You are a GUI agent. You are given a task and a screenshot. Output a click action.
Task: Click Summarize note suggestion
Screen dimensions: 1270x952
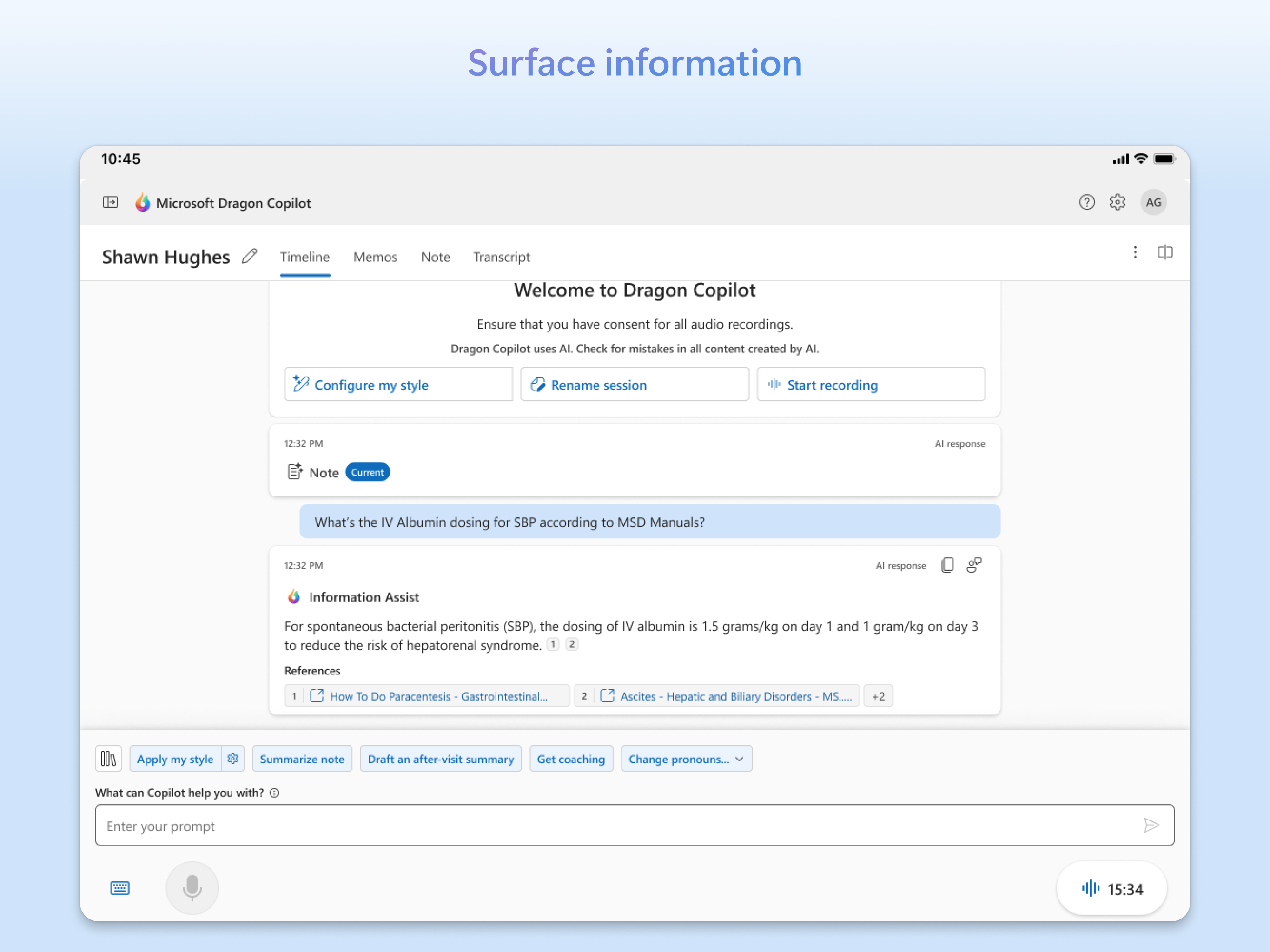[302, 759]
